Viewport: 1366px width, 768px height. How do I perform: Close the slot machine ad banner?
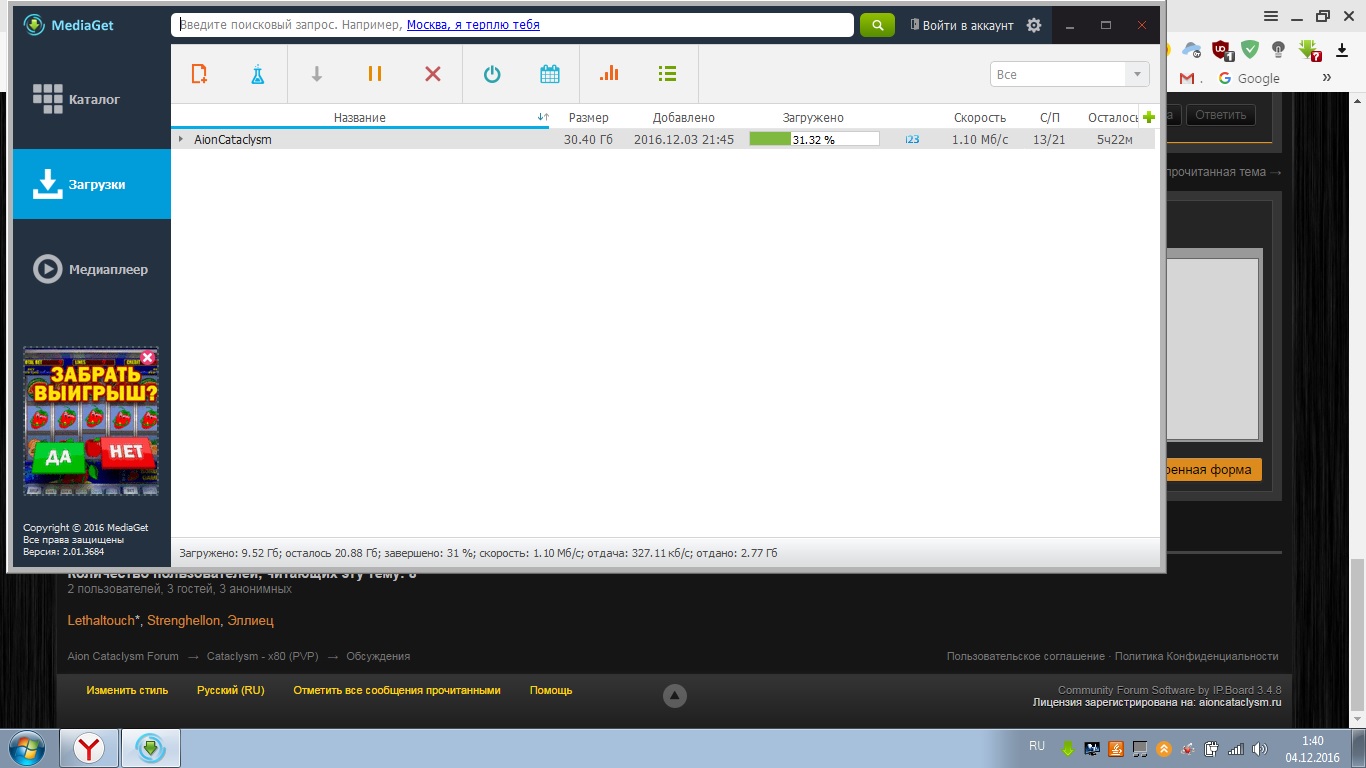point(148,357)
